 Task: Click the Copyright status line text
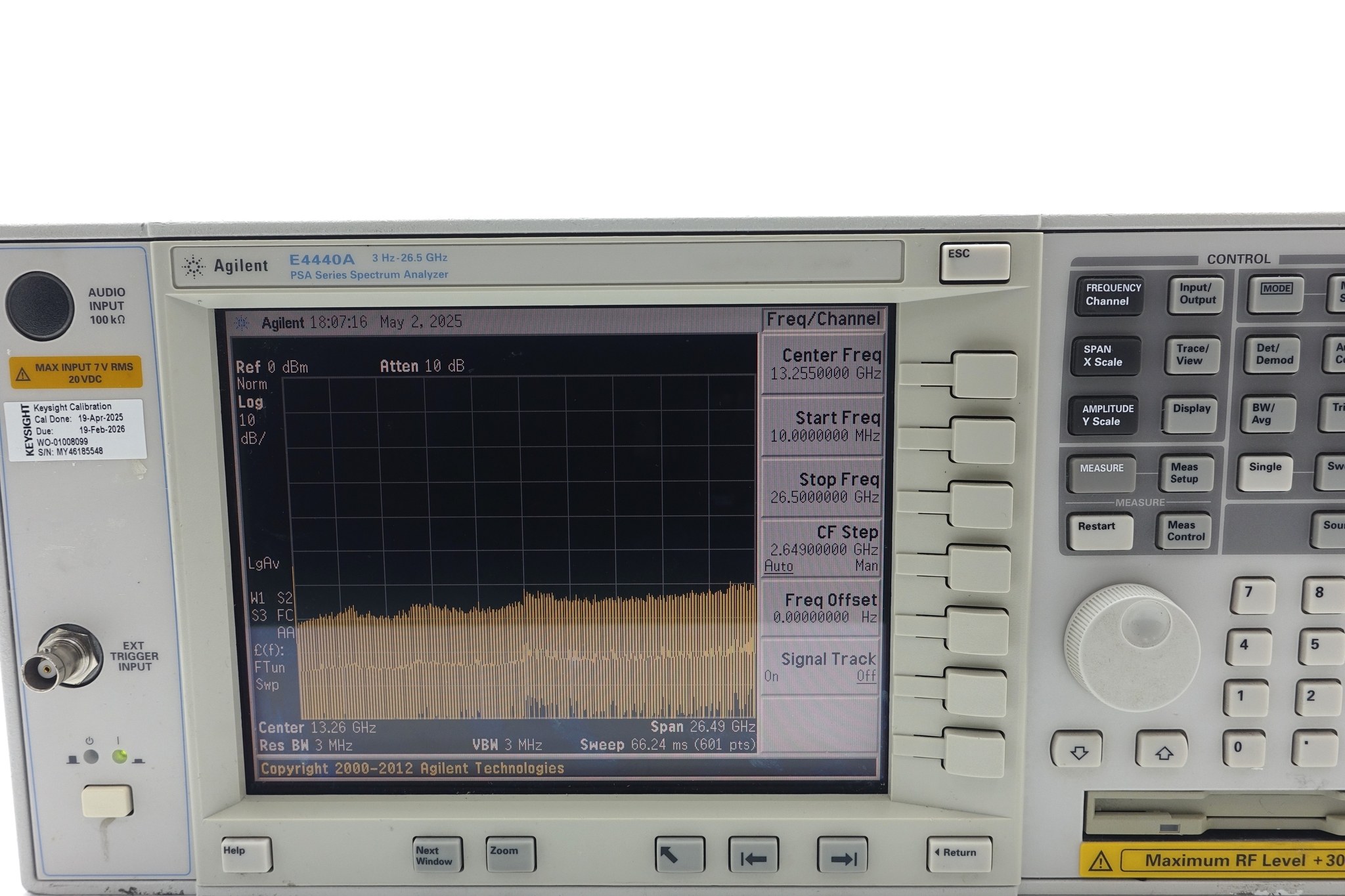pos(412,769)
